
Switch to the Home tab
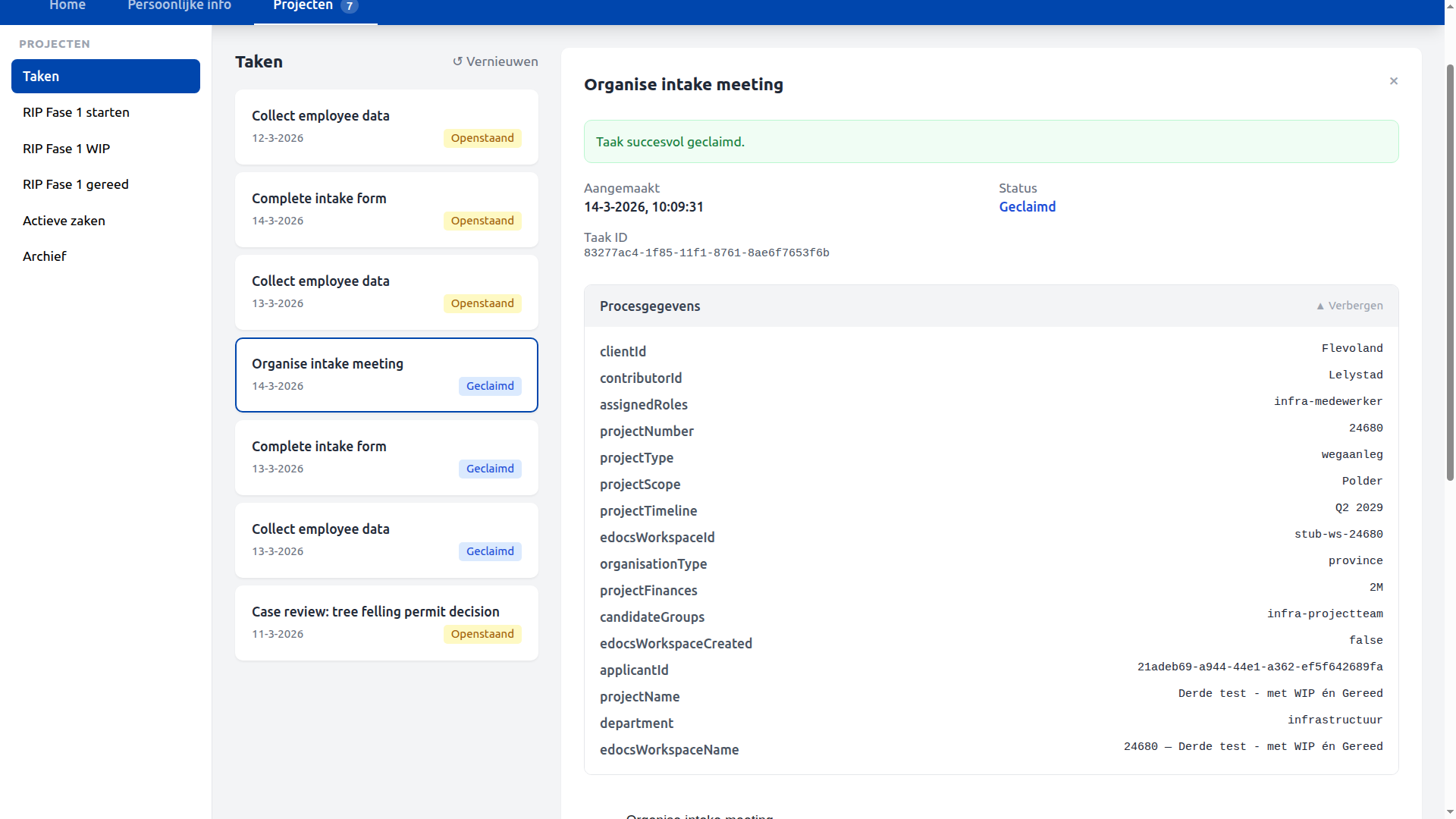point(67,5)
